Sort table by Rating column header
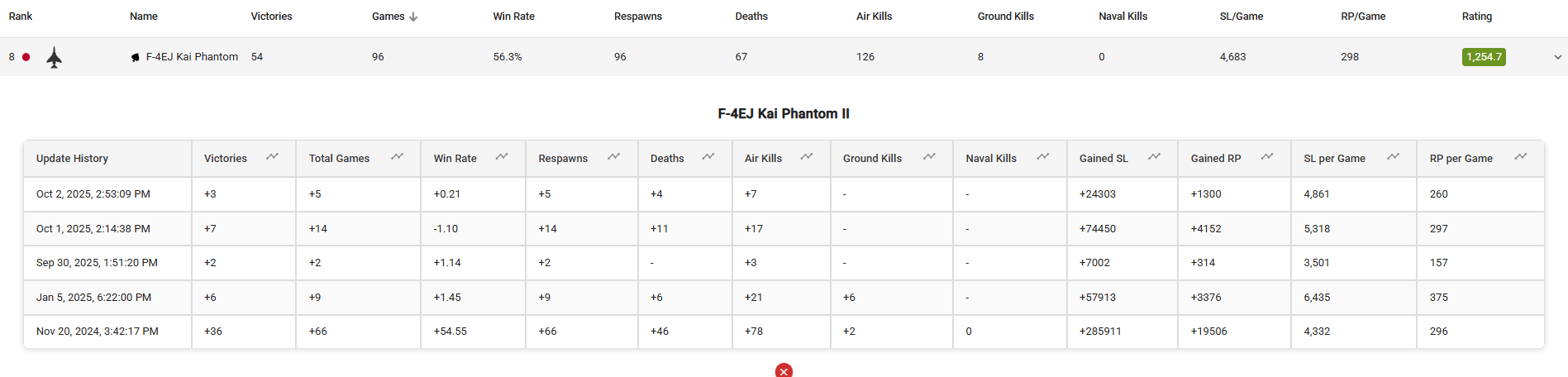The width and height of the screenshot is (1568, 377). coord(1476,17)
